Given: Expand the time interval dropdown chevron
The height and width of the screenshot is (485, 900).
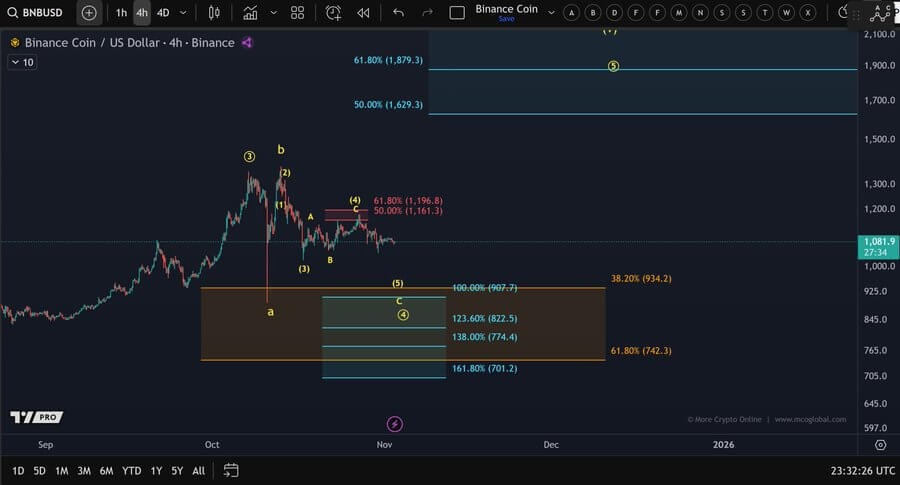Looking at the screenshot, I should pyautogui.click(x=182, y=13).
